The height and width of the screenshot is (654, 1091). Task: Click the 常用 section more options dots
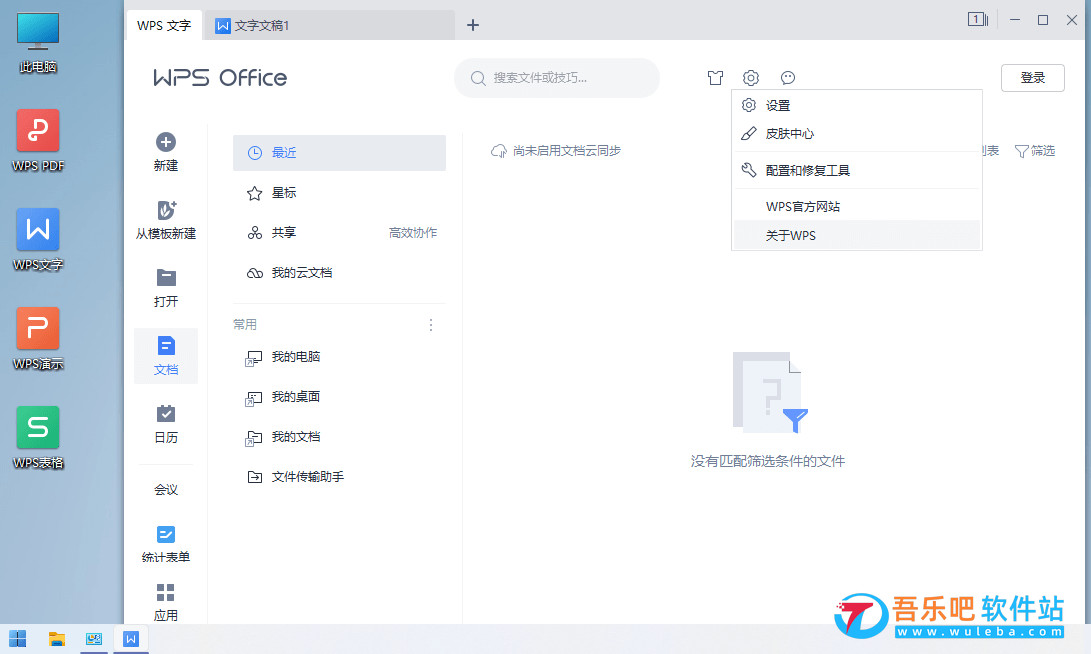tap(431, 325)
